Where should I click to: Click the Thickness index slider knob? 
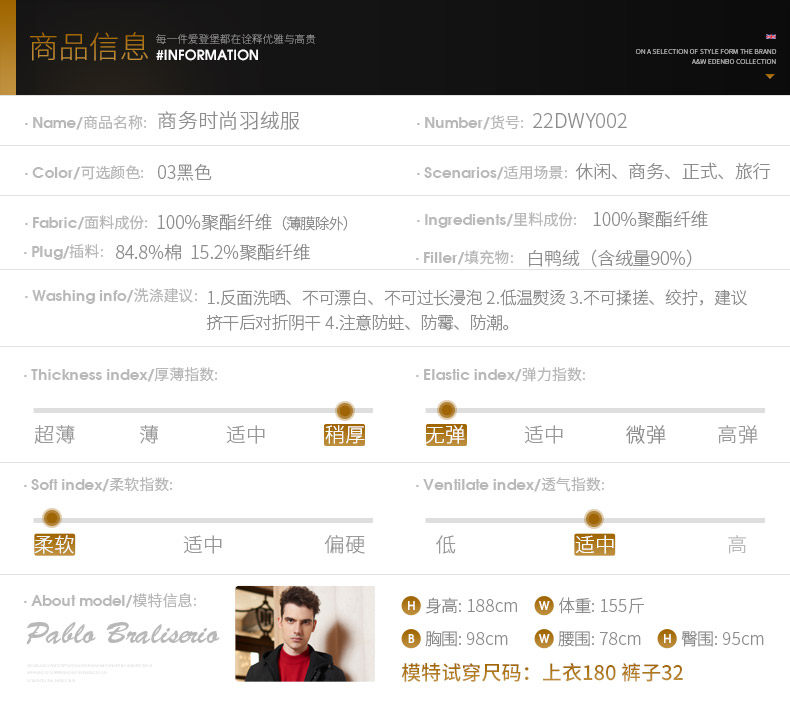coord(345,410)
